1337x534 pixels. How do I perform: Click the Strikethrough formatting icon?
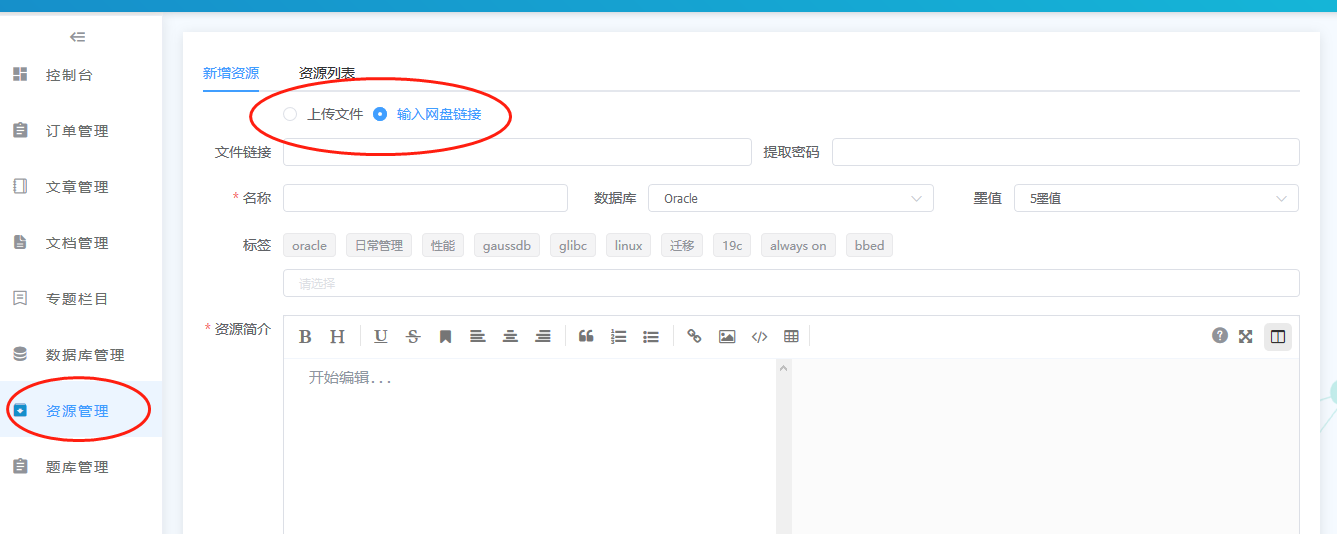click(413, 337)
